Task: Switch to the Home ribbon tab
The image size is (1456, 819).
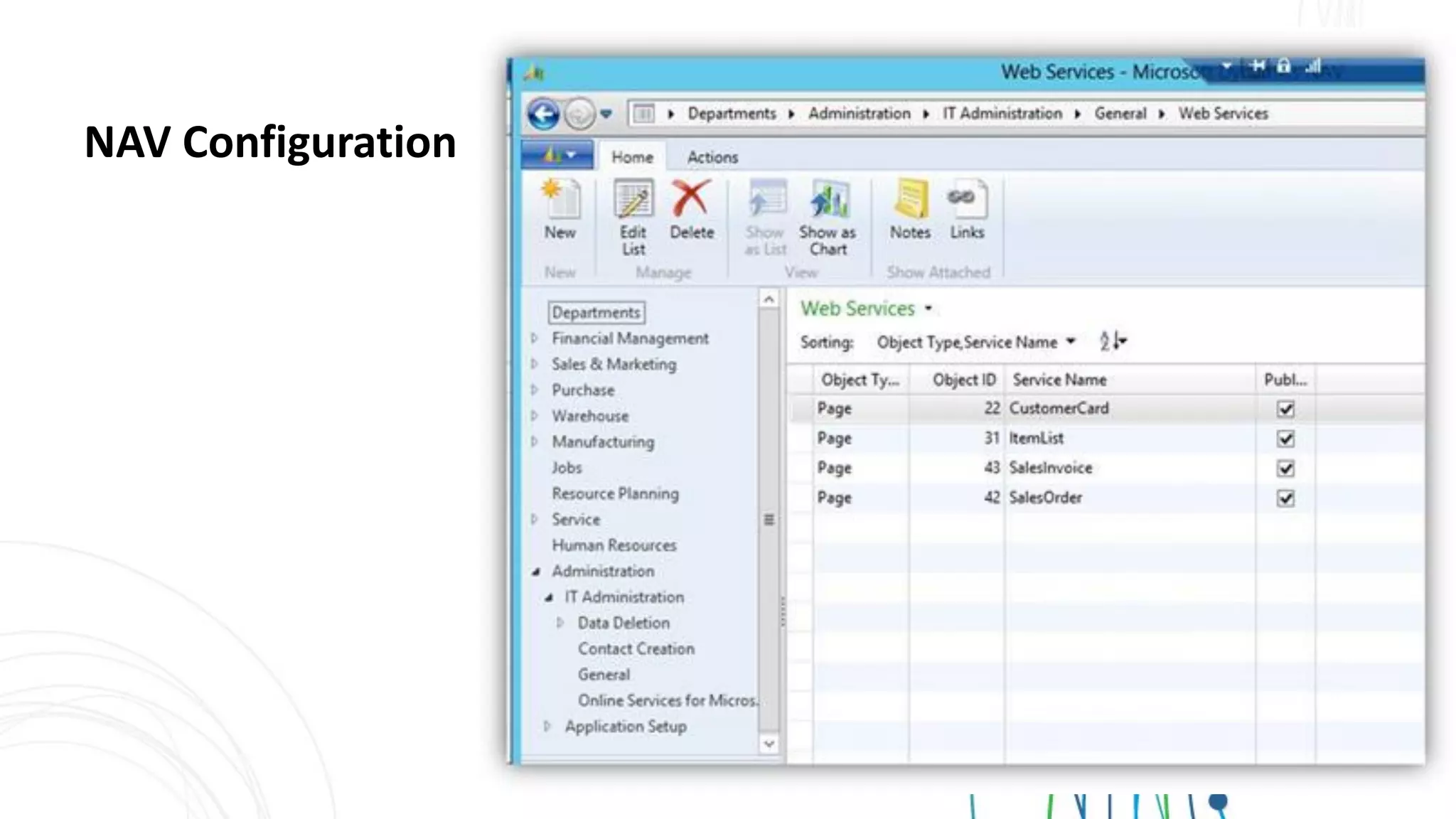Action: tap(632, 157)
